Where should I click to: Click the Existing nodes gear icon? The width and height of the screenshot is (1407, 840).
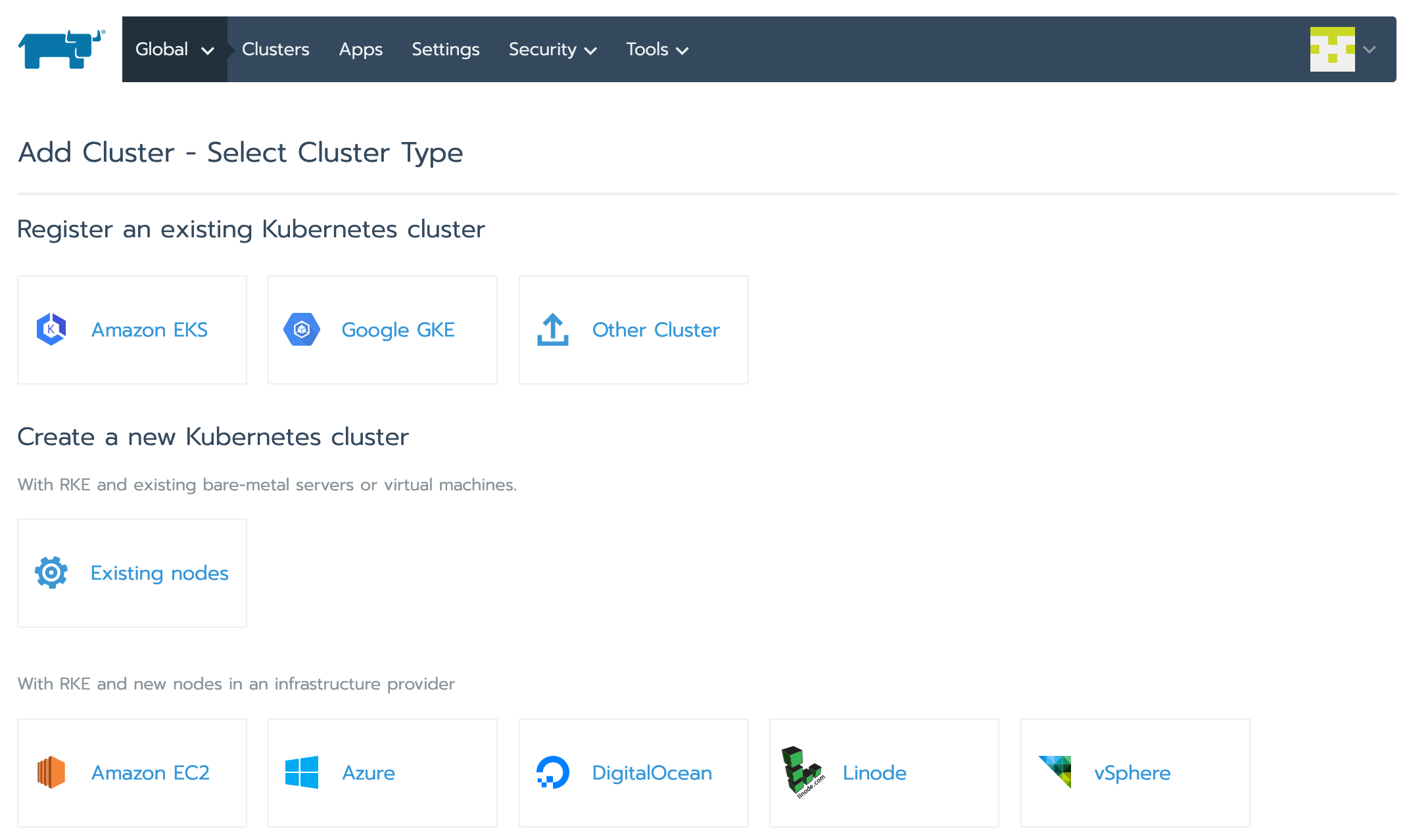[51, 572]
